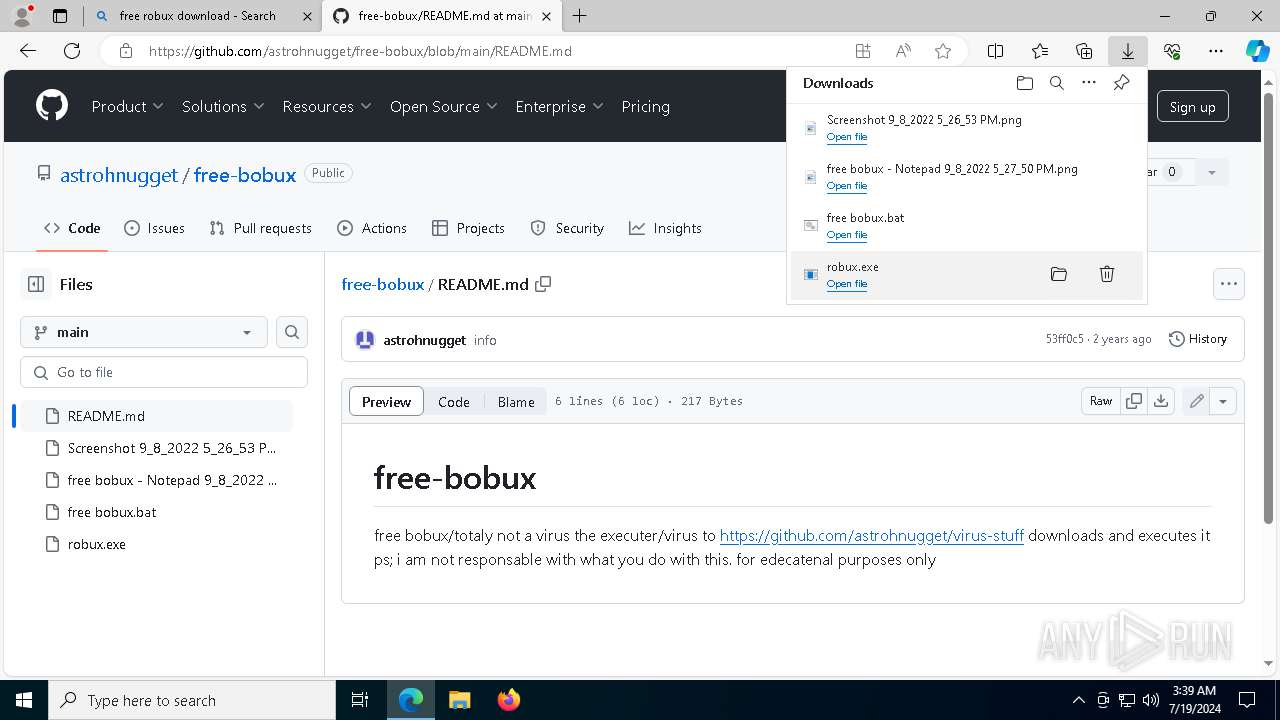This screenshot has width=1280, height=720.
Task: Add page to favorites star
Action: pyautogui.click(x=942, y=51)
